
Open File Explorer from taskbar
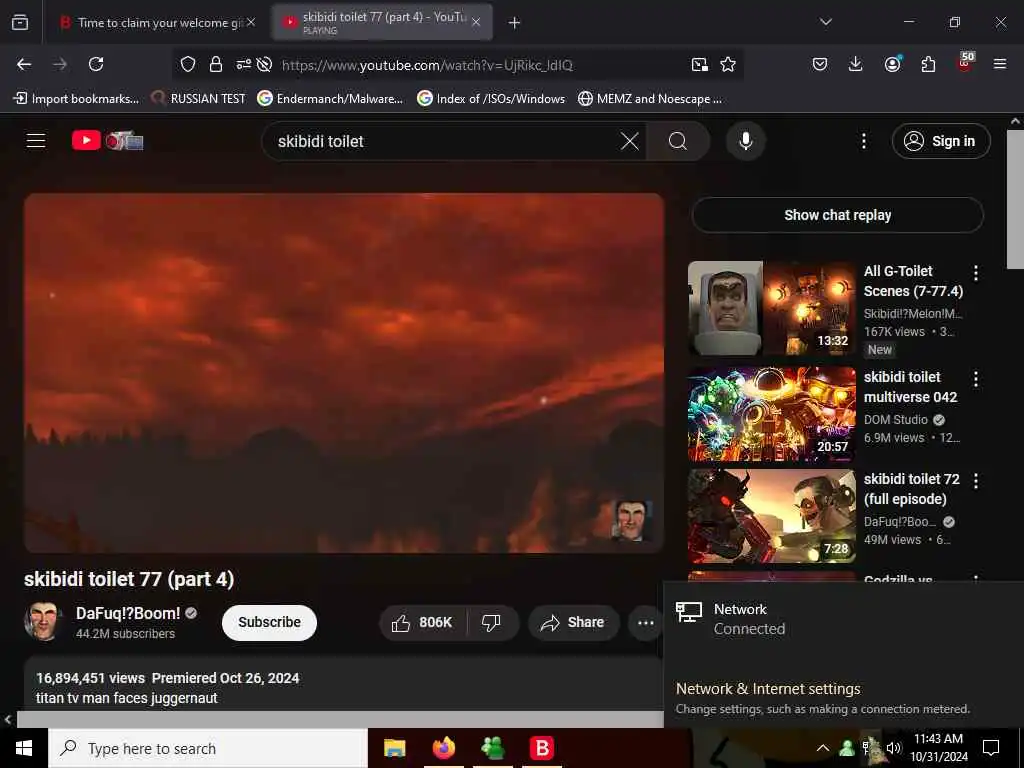pos(394,748)
